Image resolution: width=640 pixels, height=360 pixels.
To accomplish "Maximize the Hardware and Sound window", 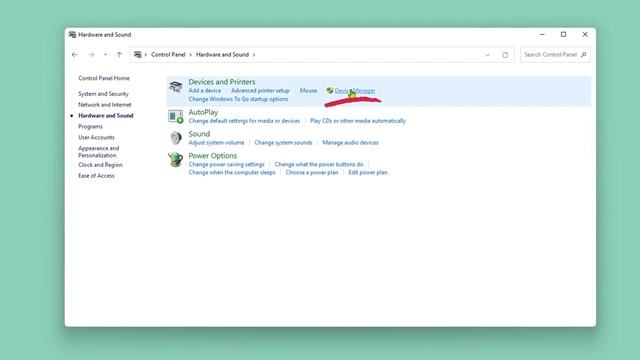I will [563, 35].
